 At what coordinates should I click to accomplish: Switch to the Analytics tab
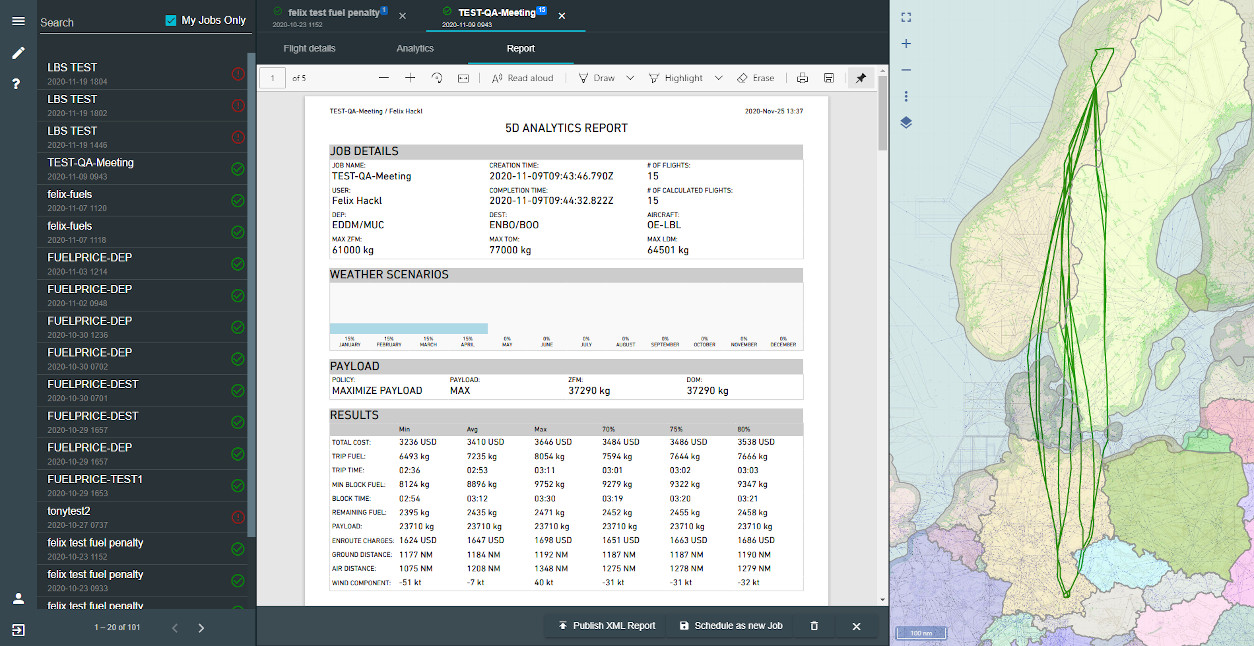(415, 48)
